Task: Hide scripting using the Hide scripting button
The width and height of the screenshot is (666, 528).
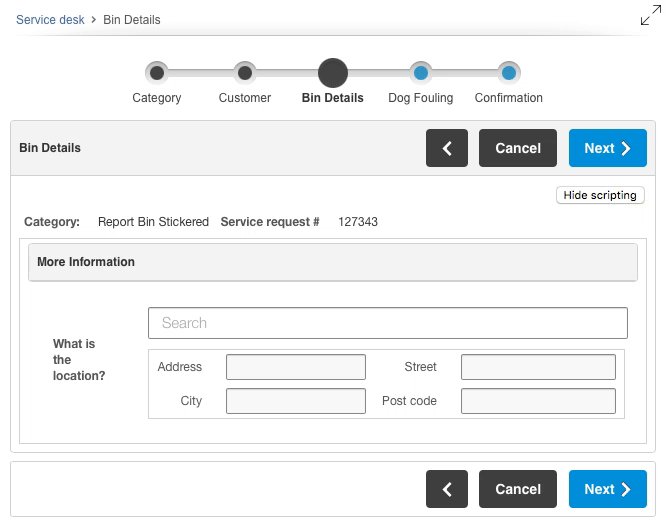Action: pyautogui.click(x=600, y=195)
